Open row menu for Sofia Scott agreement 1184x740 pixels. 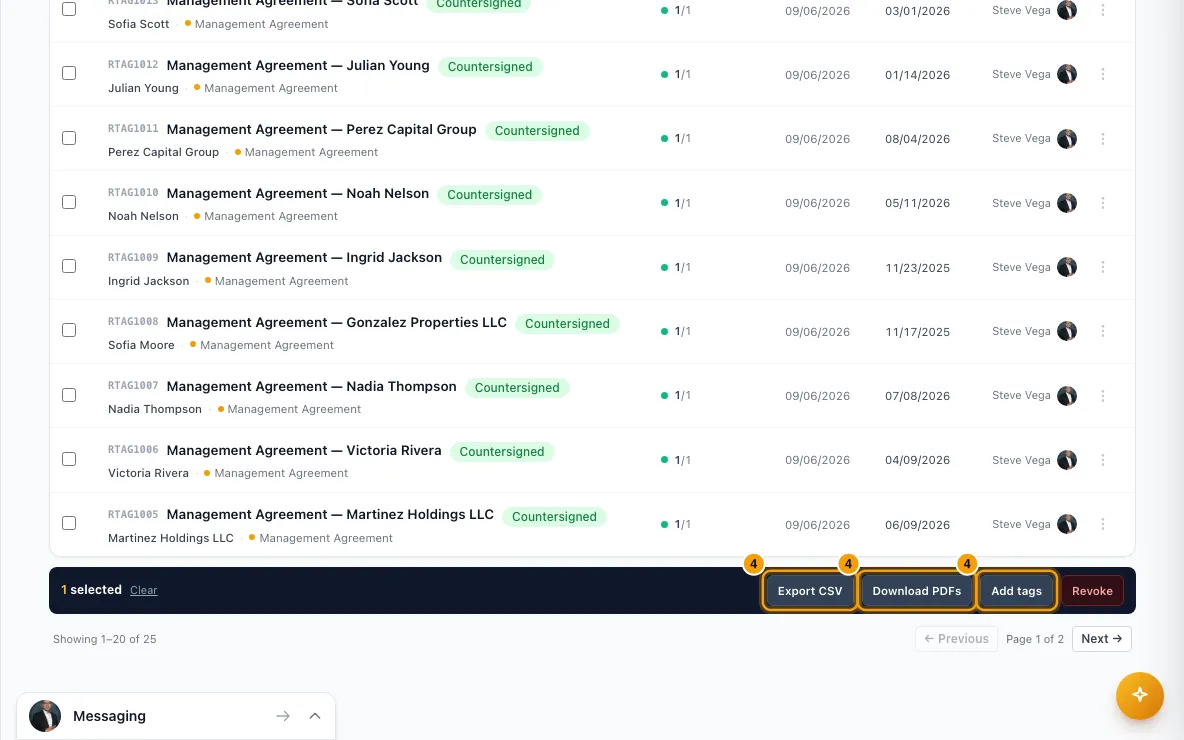pos(1102,10)
